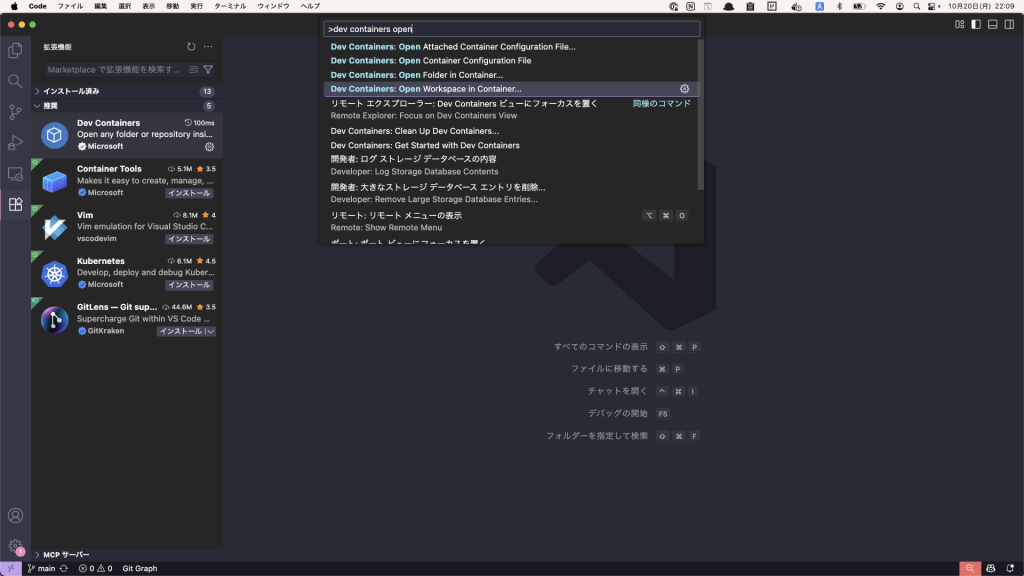Install the Vim extension
1024x576 pixels.
[189, 239]
